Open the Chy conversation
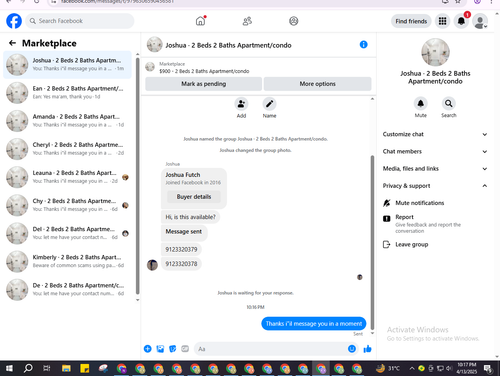500x376 pixels. click(x=67, y=205)
